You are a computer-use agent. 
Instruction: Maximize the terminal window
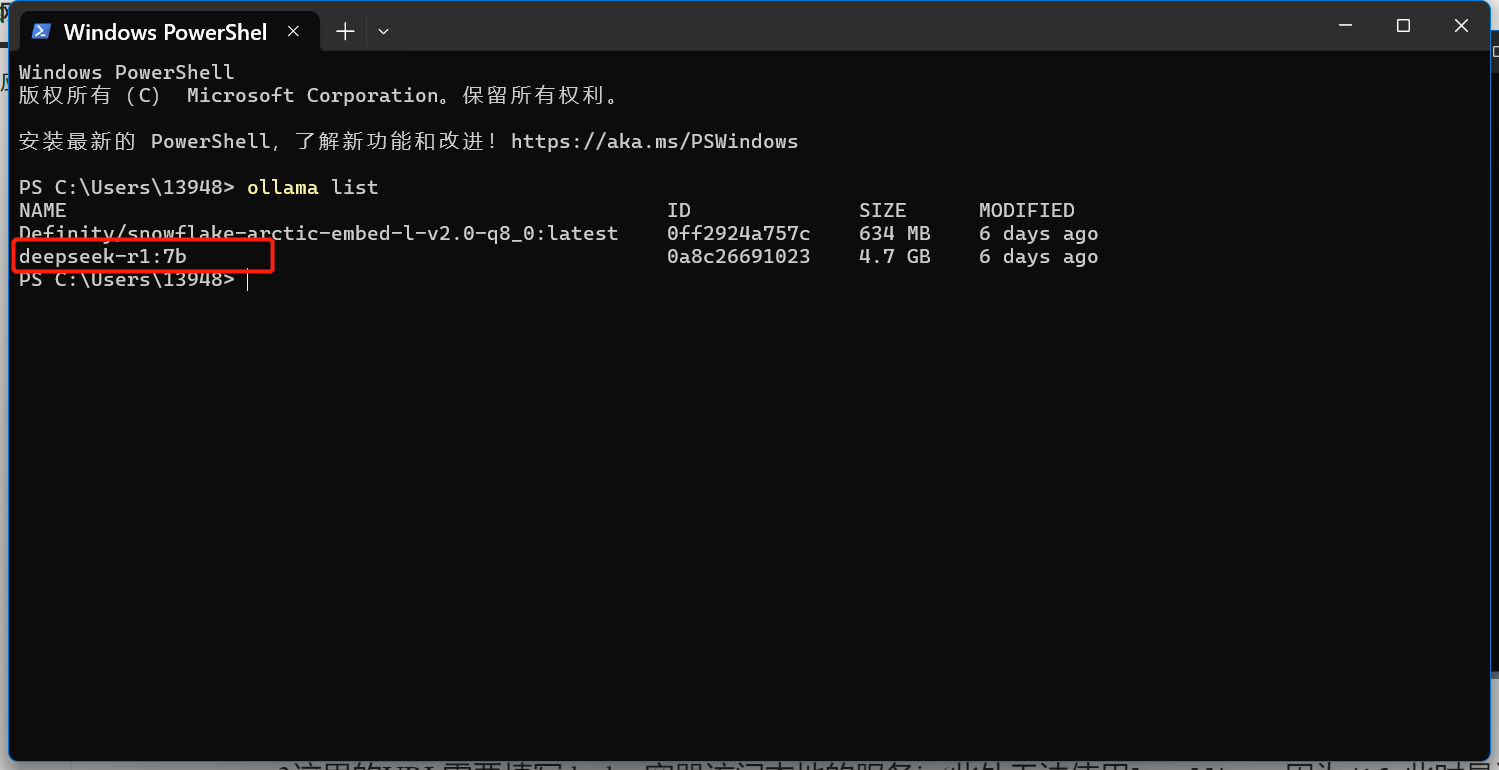pos(1403,26)
